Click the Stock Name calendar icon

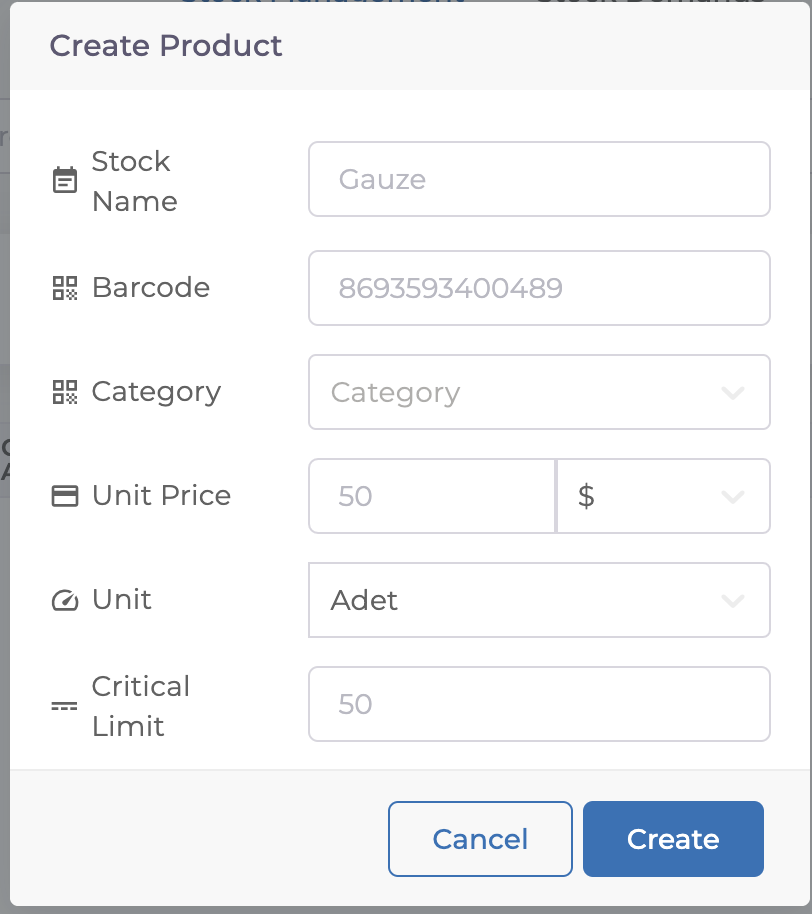pyautogui.click(x=65, y=181)
